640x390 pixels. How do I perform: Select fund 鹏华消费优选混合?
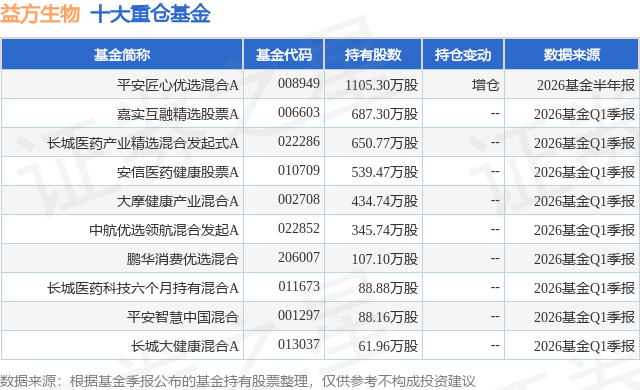pos(182,259)
